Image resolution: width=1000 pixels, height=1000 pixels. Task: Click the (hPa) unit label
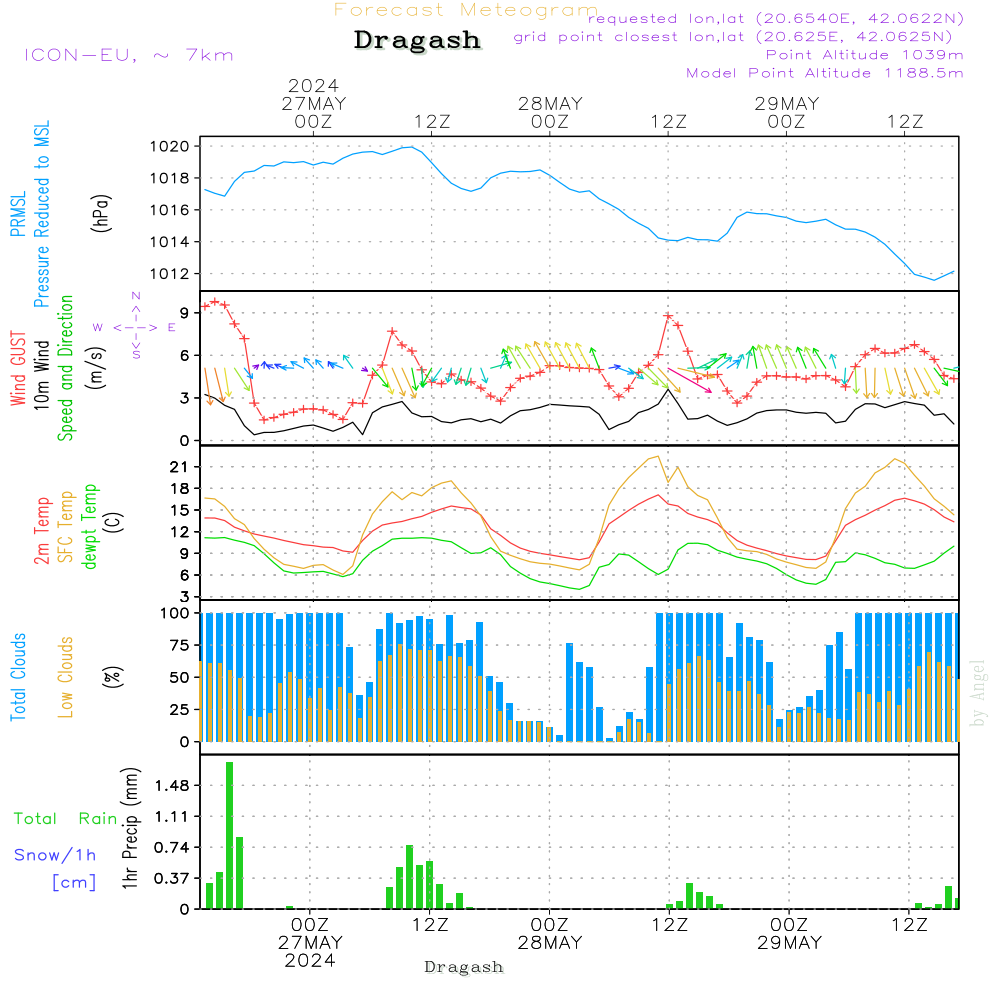pyautogui.click(x=101, y=213)
